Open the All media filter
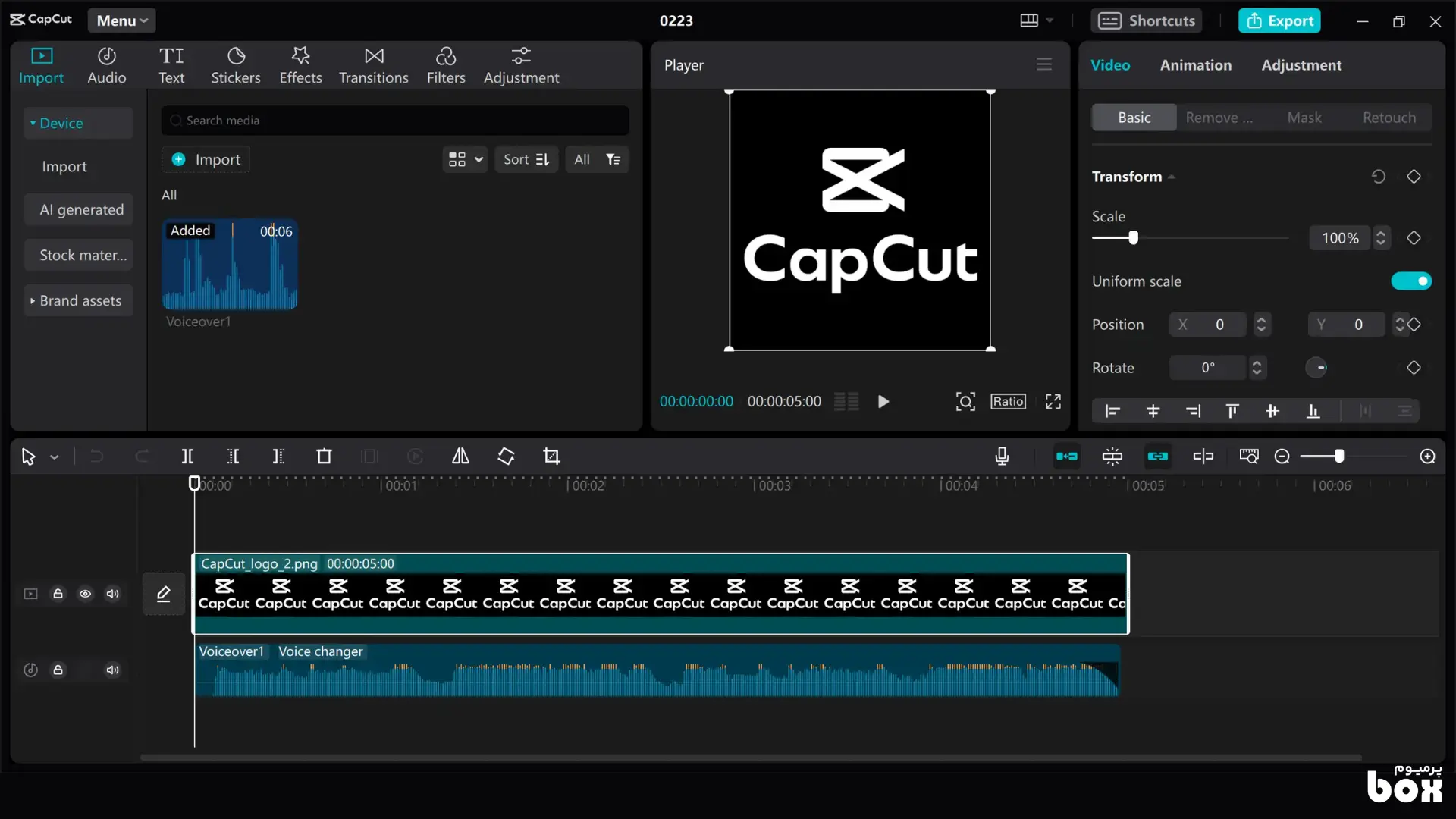The height and width of the screenshot is (819, 1456). 597,159
